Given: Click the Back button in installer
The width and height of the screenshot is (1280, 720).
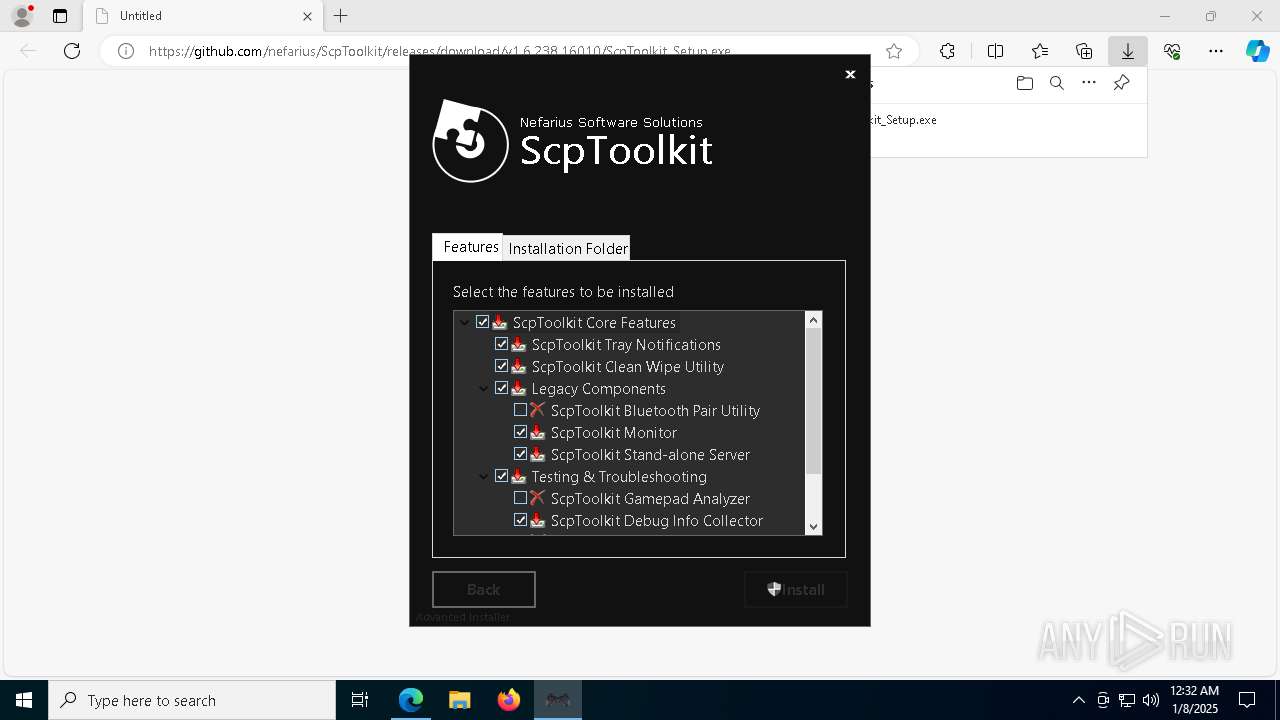Looking at the screenshot, I should coord(484,589).
